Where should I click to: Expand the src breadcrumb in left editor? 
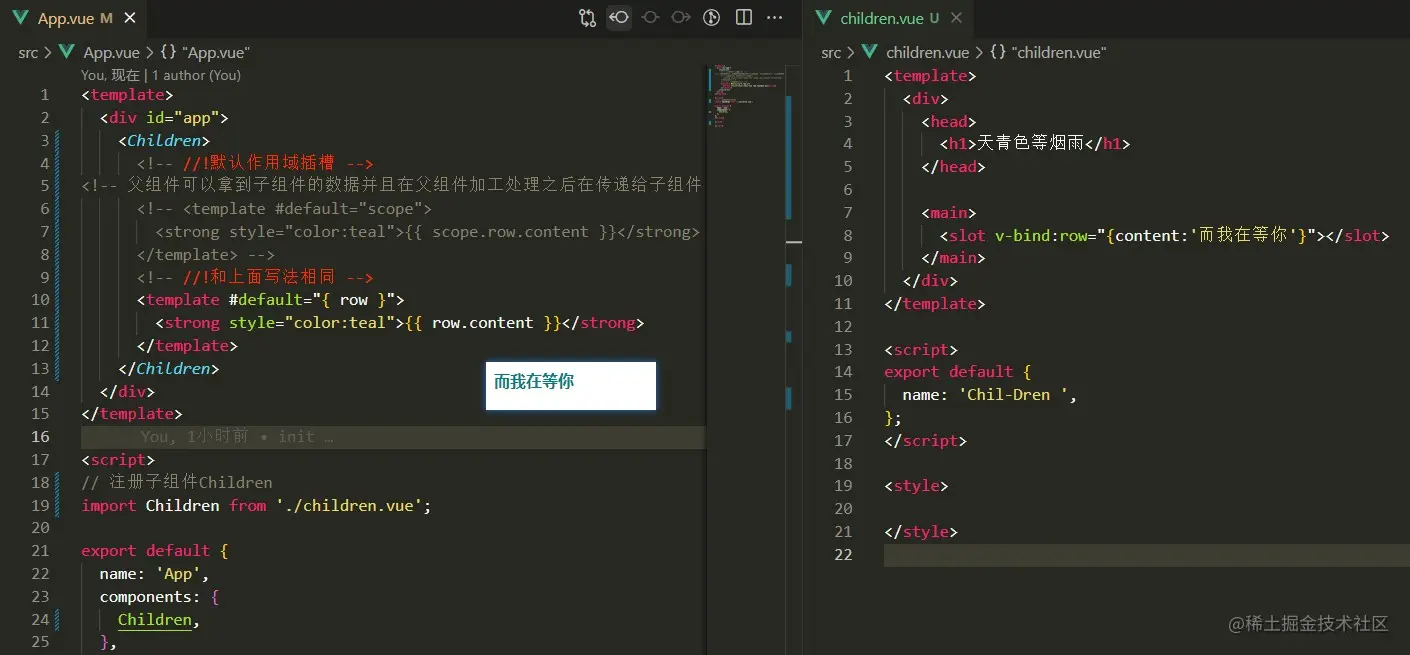(x=28, y=53)
